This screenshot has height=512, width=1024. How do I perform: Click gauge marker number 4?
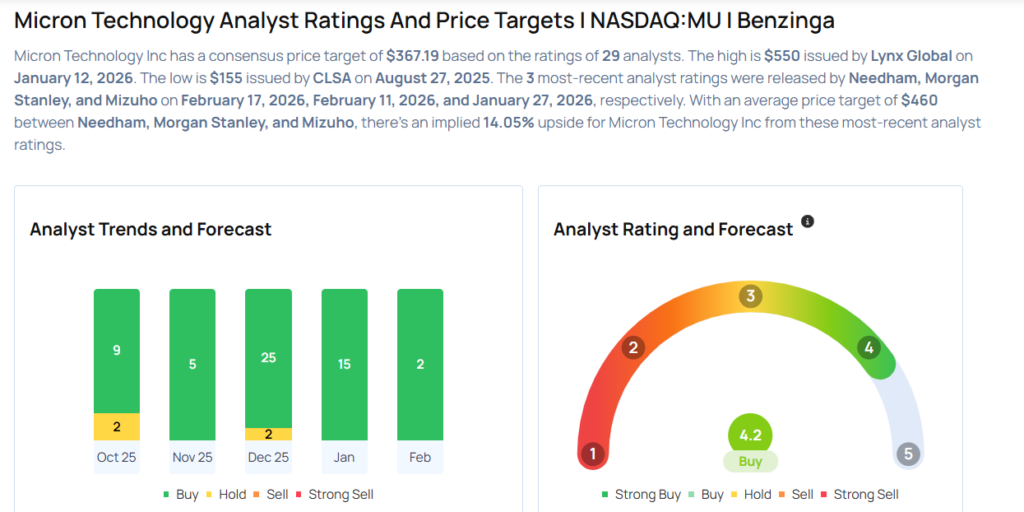(x=870, y=348)
